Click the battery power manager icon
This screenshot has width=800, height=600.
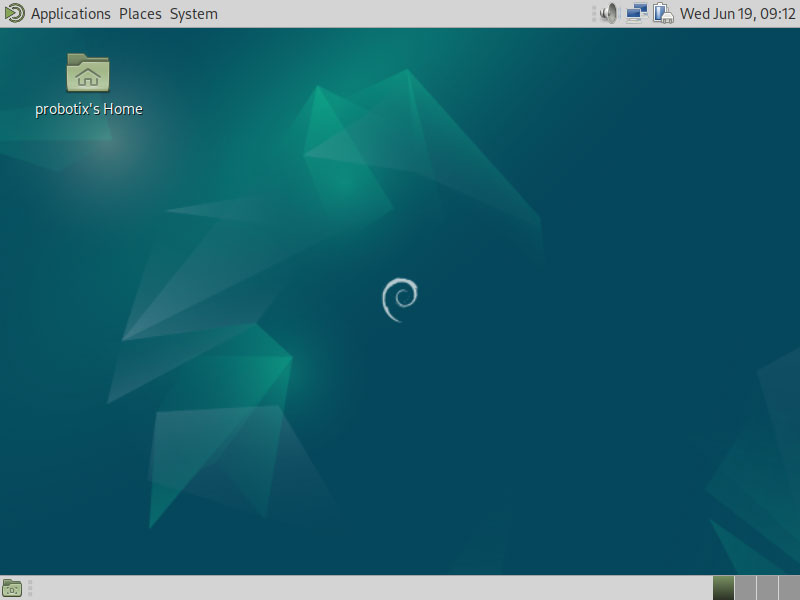[x=663, y=14]
